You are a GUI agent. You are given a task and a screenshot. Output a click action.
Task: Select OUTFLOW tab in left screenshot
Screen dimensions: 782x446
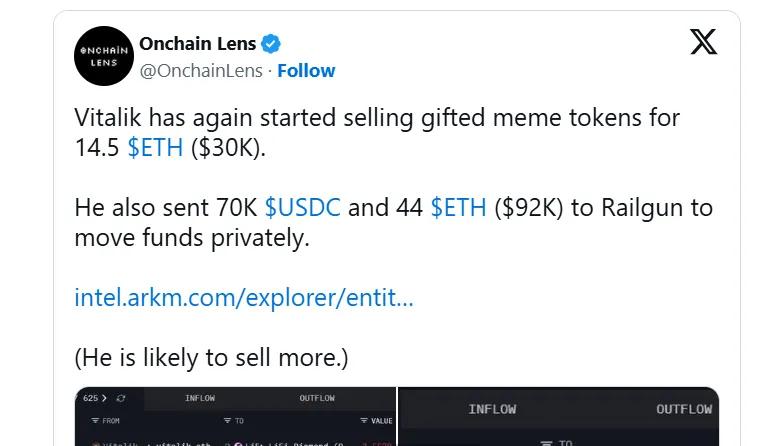318,398
